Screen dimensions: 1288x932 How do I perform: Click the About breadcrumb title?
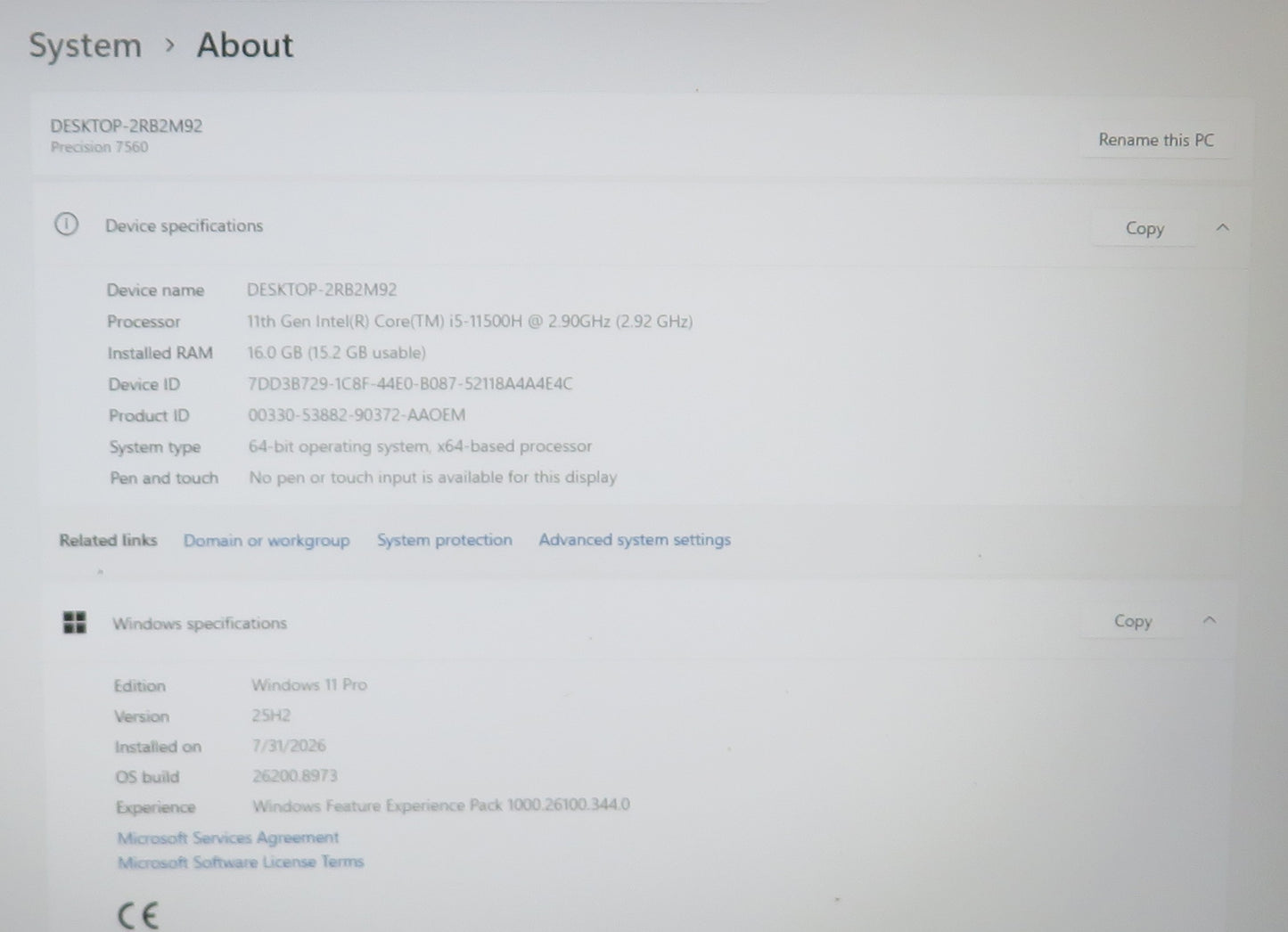245,45
